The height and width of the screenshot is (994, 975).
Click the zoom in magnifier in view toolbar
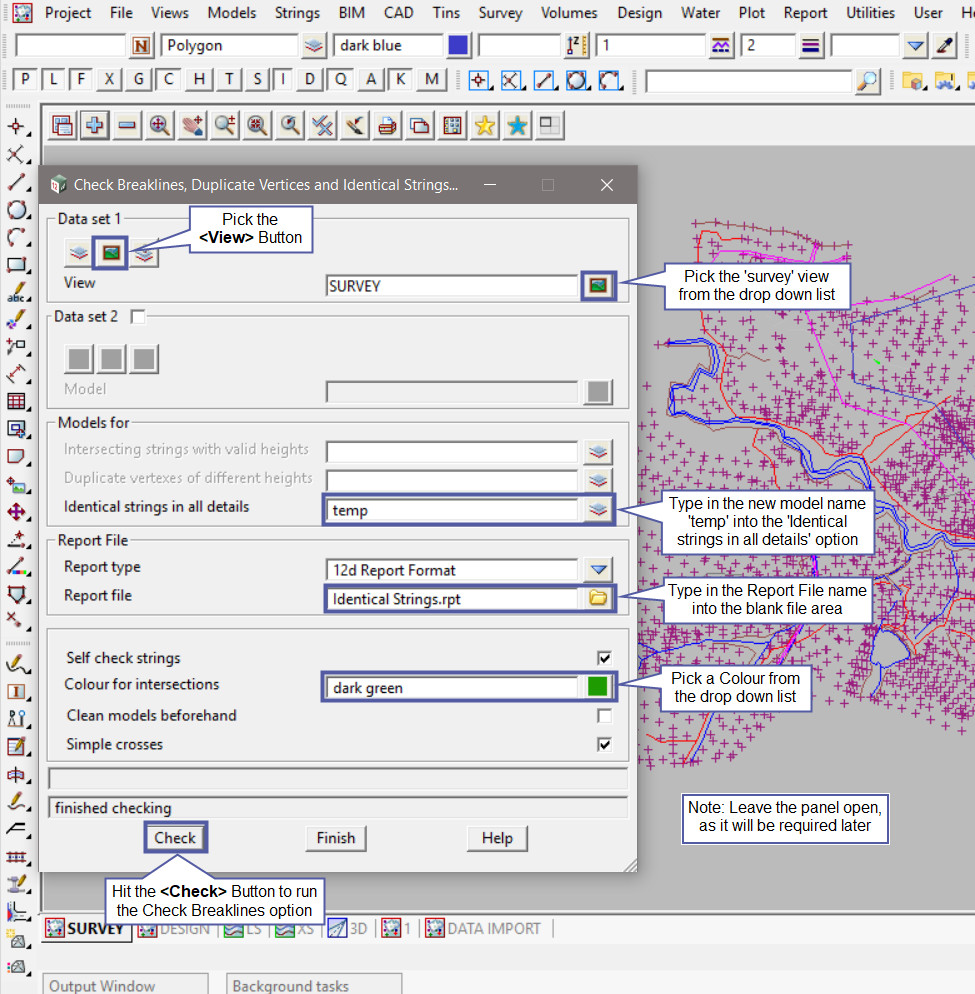(x=160, y=125)
